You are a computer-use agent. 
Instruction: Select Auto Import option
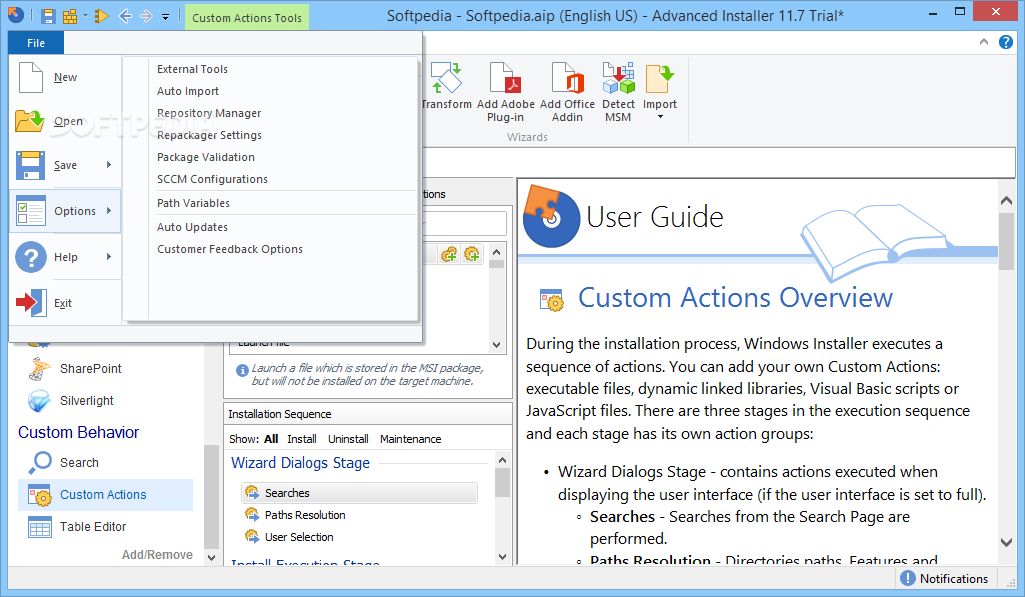188,92
